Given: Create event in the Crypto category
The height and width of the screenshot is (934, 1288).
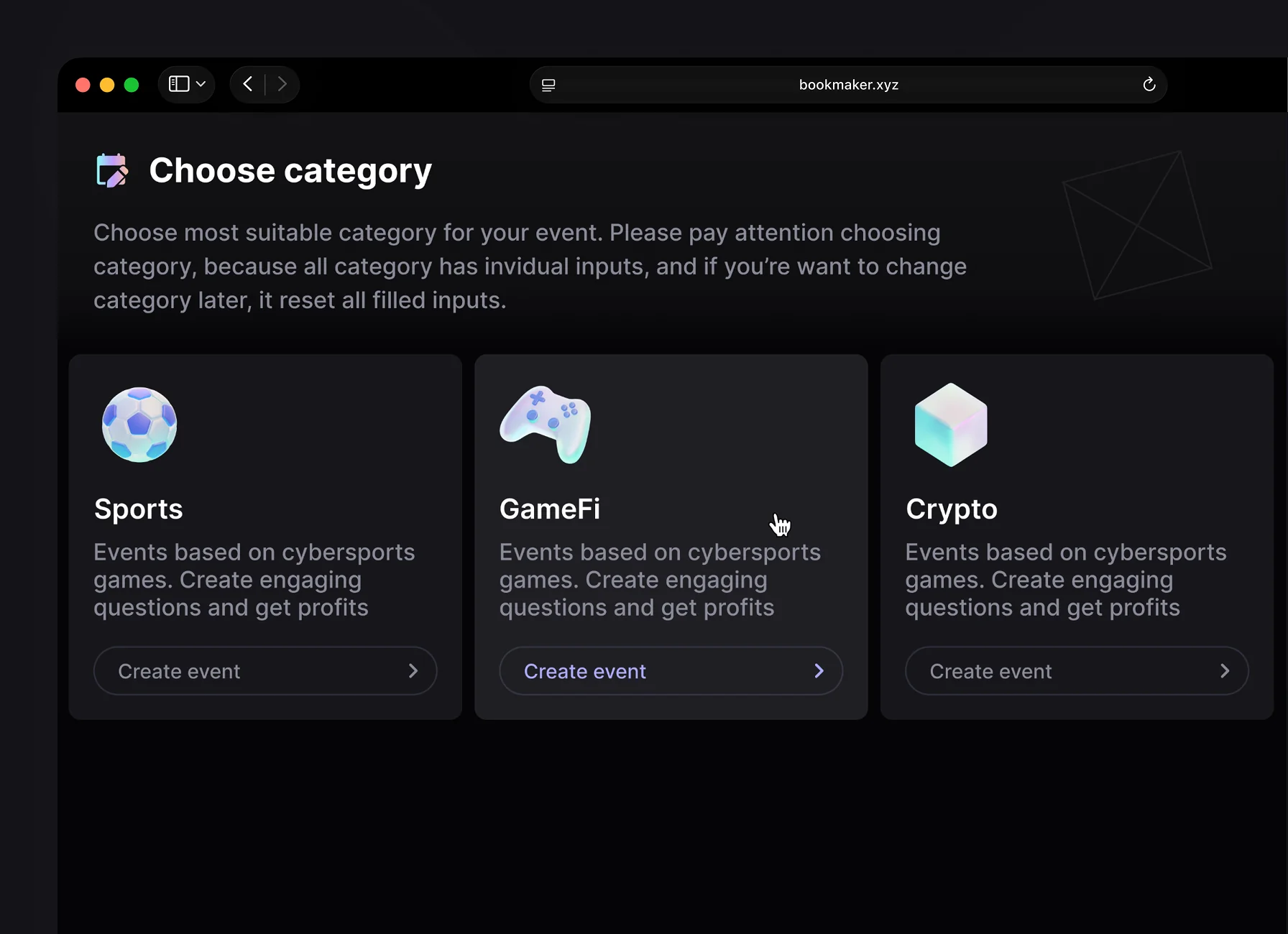Looking at the screenshot, I should [1077, 671].
